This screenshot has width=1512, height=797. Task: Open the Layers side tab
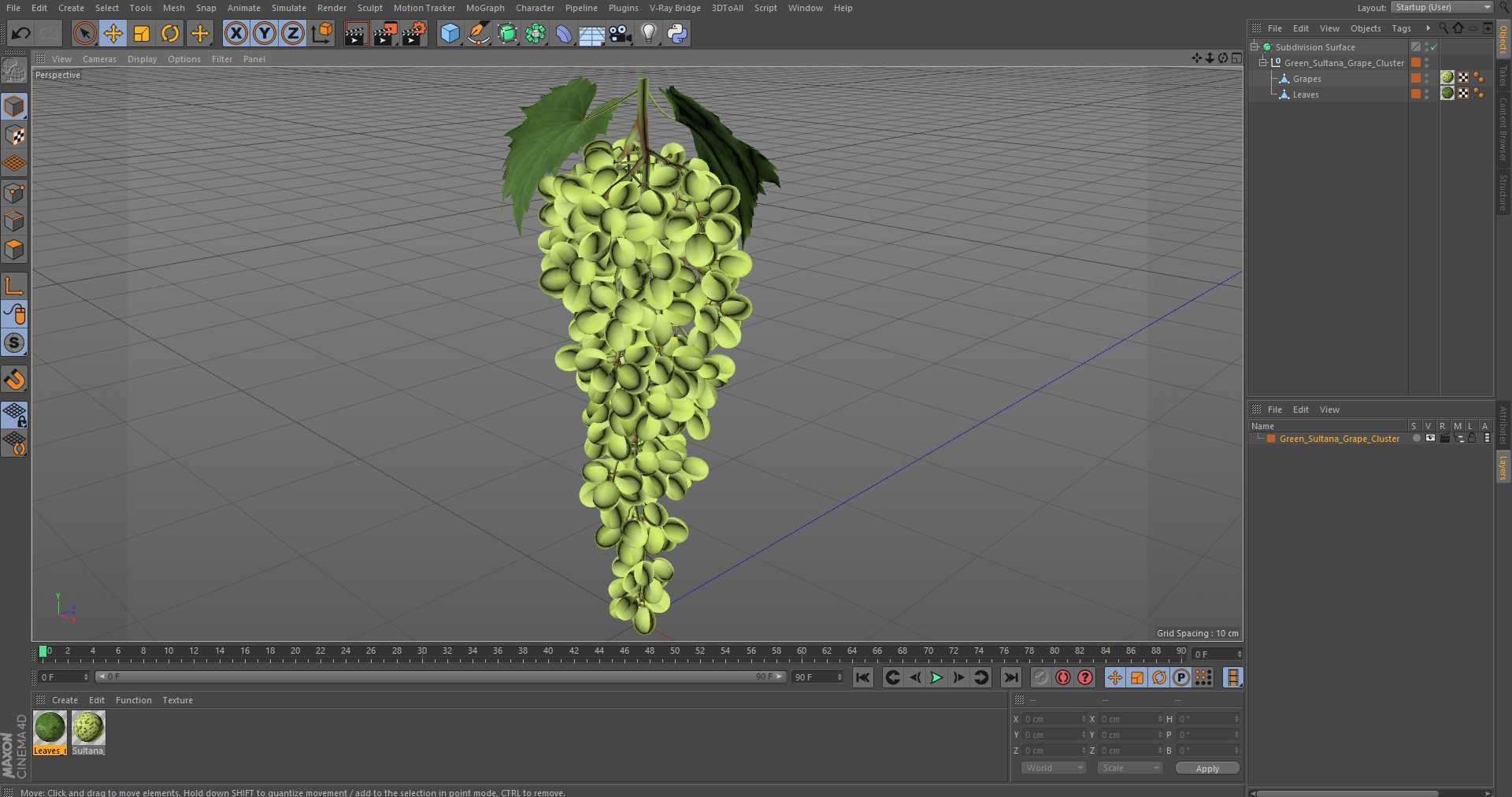[x=1503, y=467]
